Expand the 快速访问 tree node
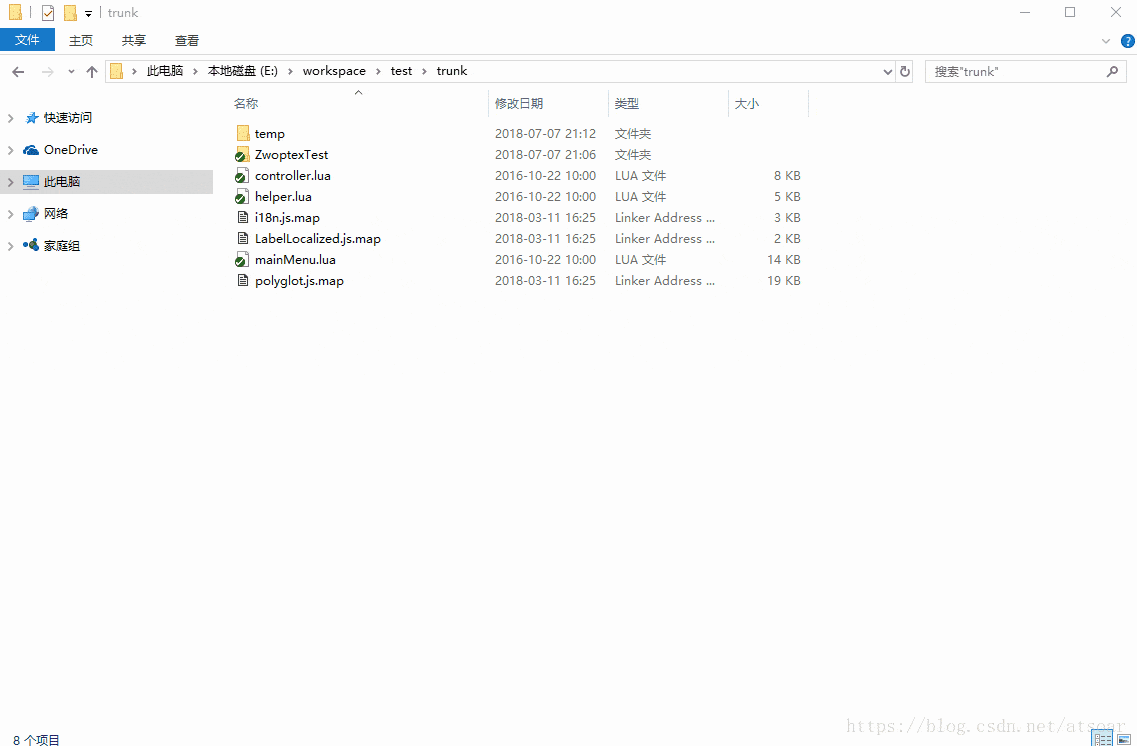 click(10, 118)
